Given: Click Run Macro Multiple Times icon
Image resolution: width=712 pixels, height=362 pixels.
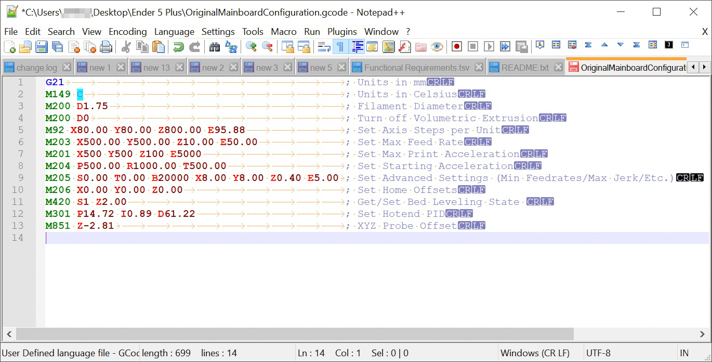Looking at the screenshot, I should [x=505, y=46].
